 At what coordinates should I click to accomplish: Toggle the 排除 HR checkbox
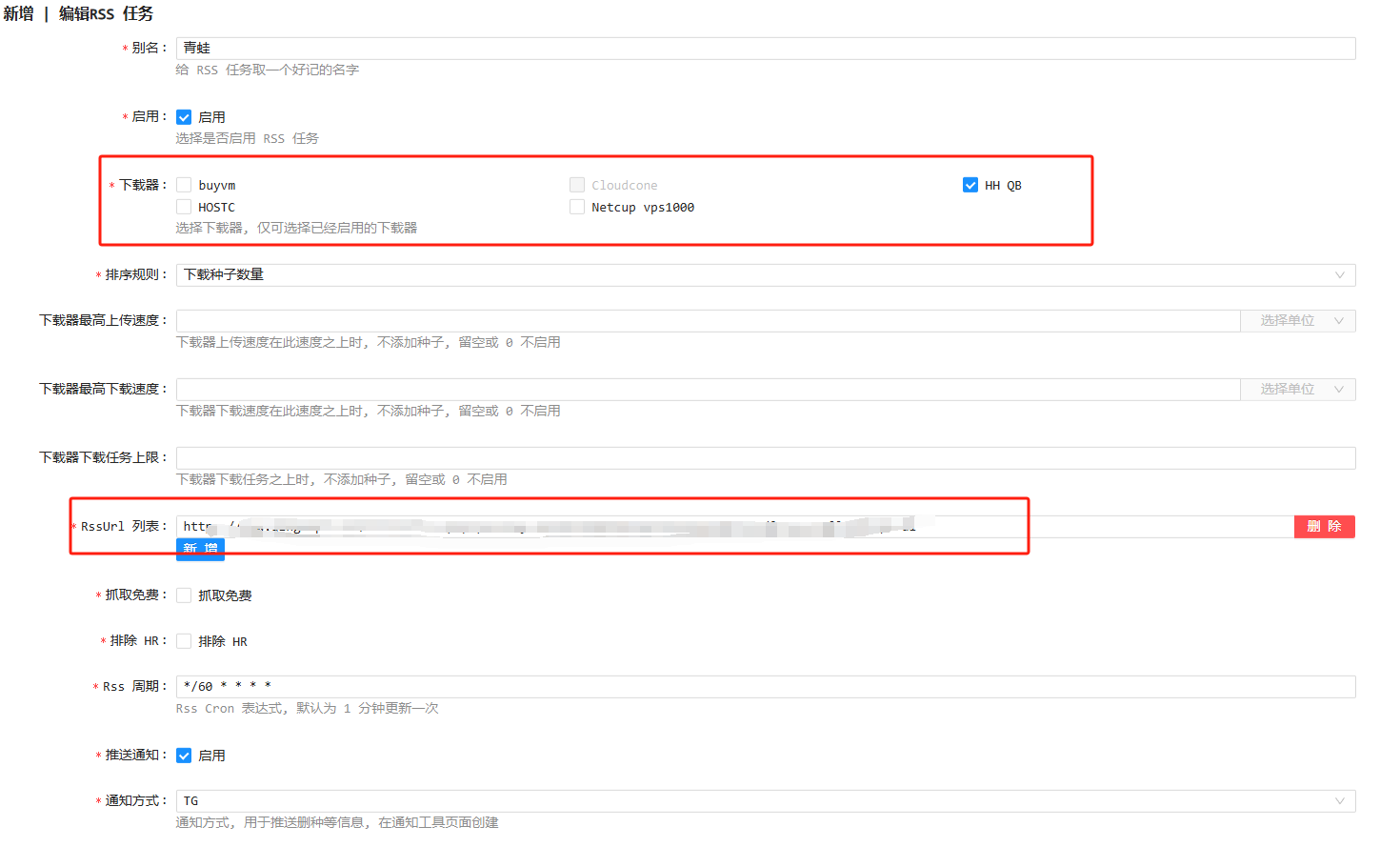point(184,641)
